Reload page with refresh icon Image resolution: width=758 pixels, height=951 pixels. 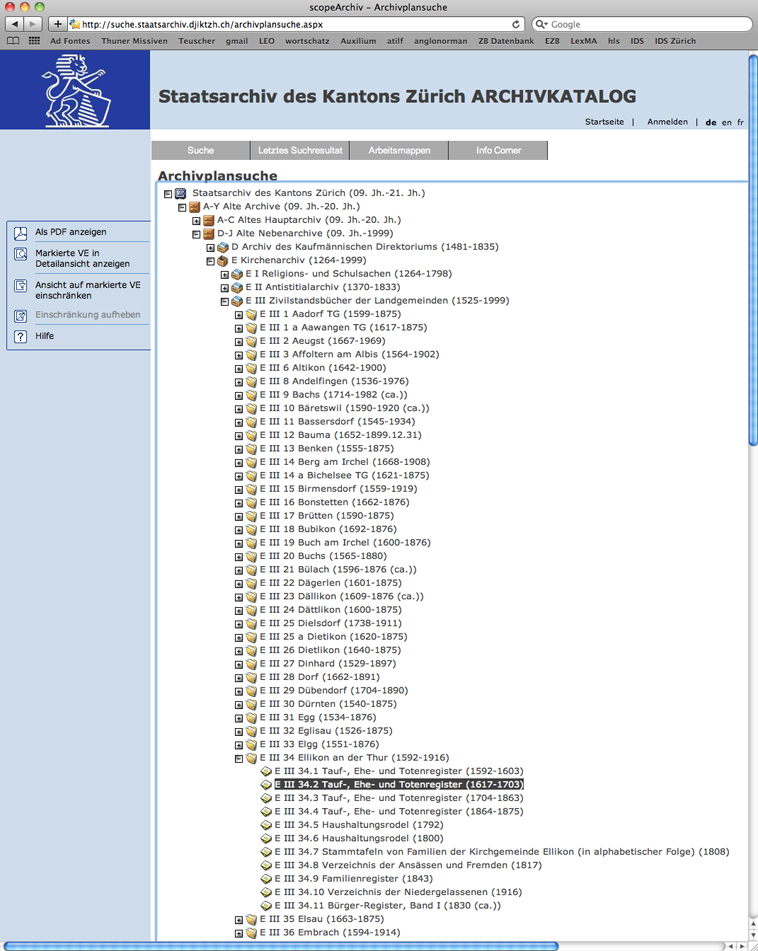point(516,24)
